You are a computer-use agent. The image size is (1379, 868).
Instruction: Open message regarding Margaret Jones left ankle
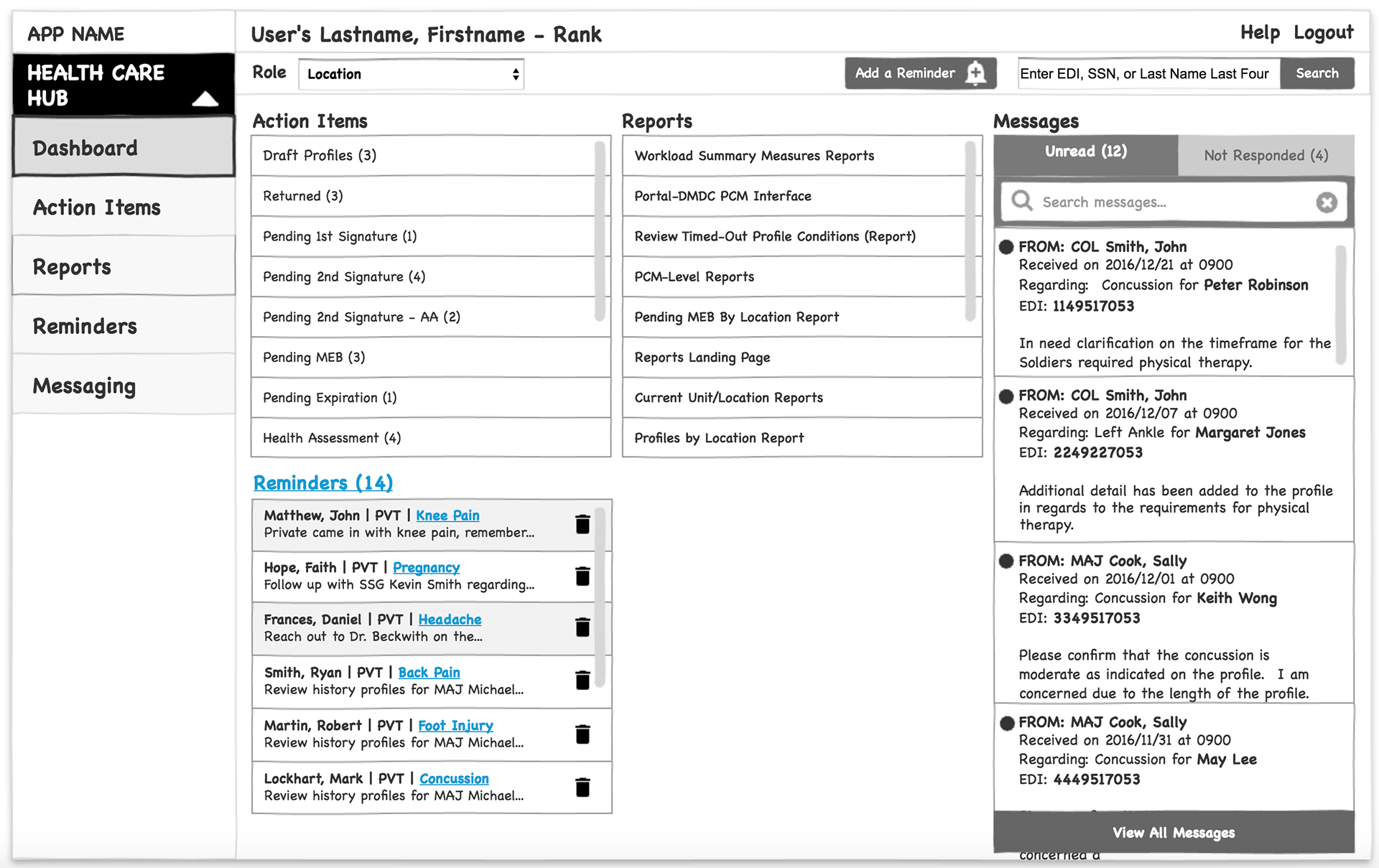(1174, 459)
